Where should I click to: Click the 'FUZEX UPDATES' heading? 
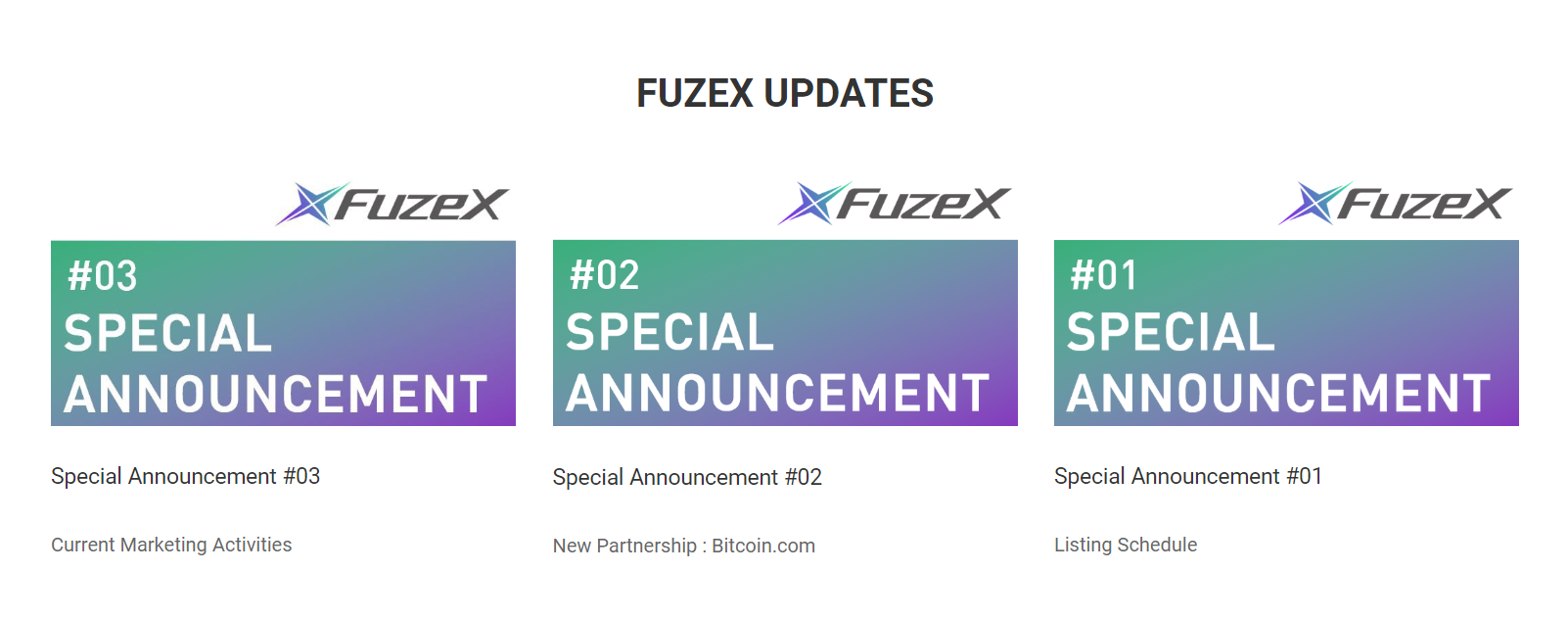point(785,94)
